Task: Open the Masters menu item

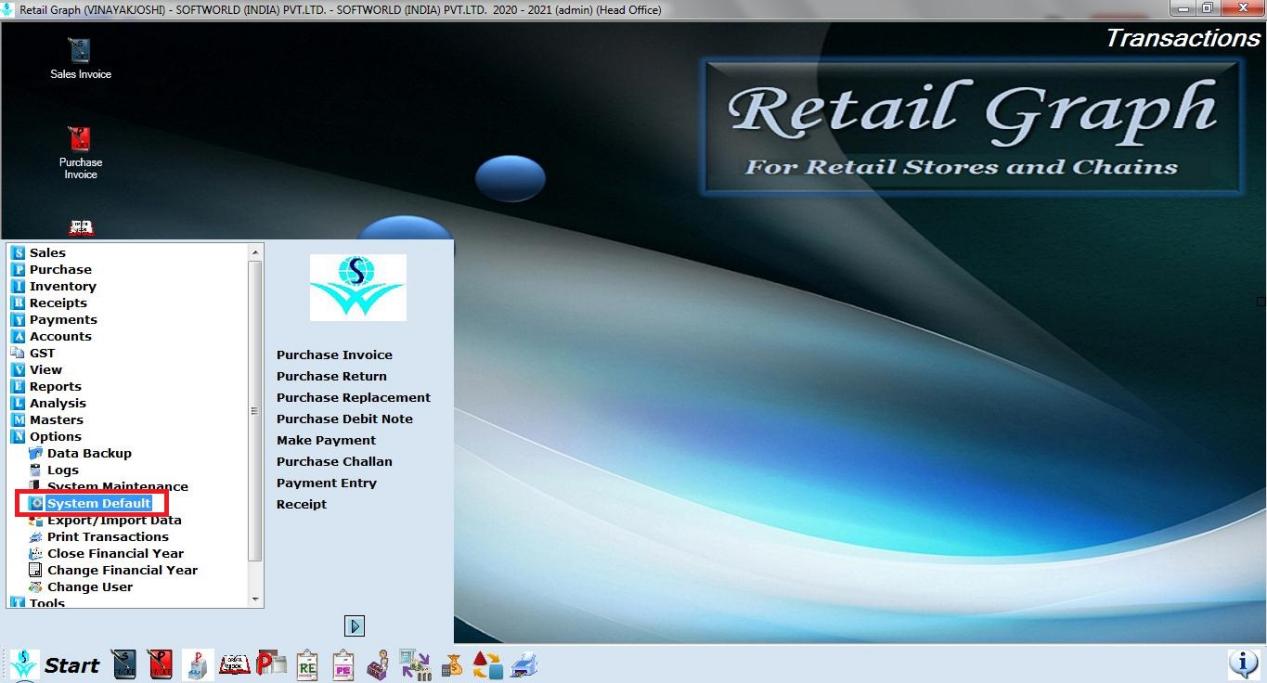Action: (56, 420)
